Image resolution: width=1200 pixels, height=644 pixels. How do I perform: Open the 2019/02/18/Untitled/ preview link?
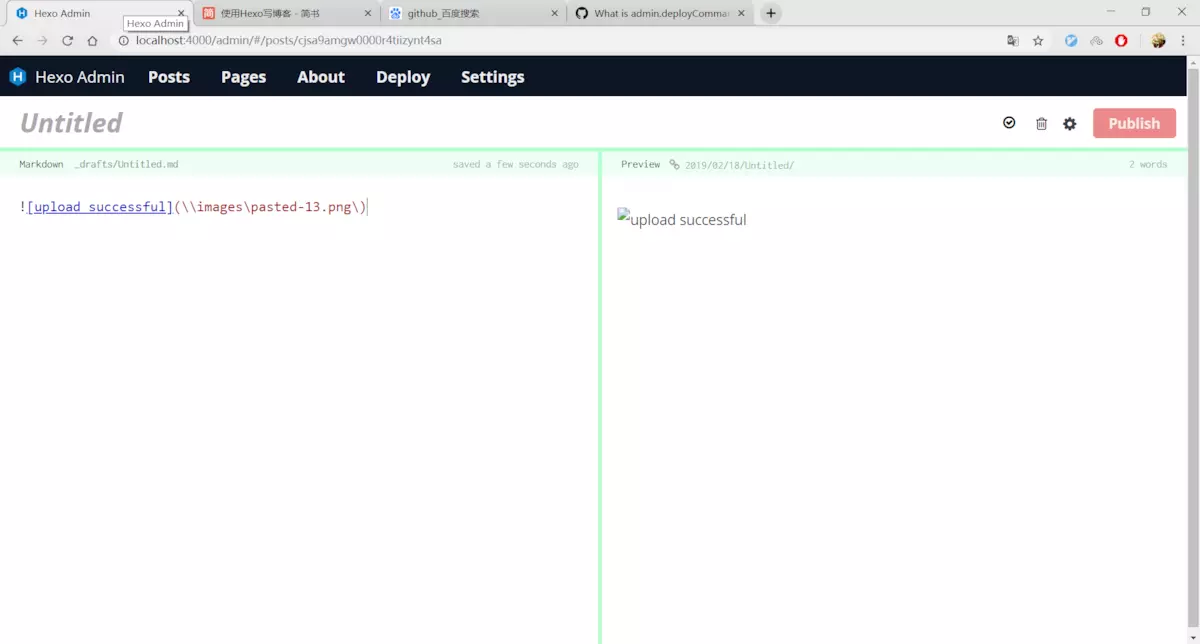[739, 165]
